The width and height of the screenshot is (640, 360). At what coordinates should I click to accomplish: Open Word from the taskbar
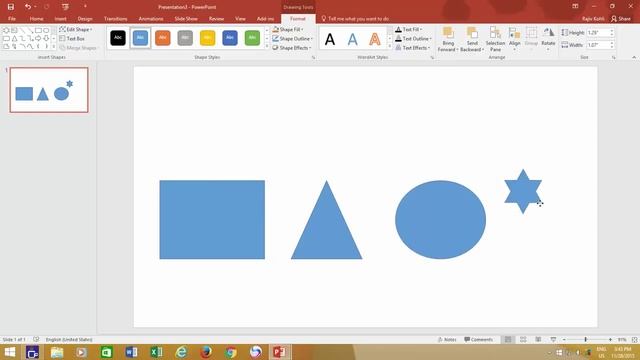click(x=131, y=352)
